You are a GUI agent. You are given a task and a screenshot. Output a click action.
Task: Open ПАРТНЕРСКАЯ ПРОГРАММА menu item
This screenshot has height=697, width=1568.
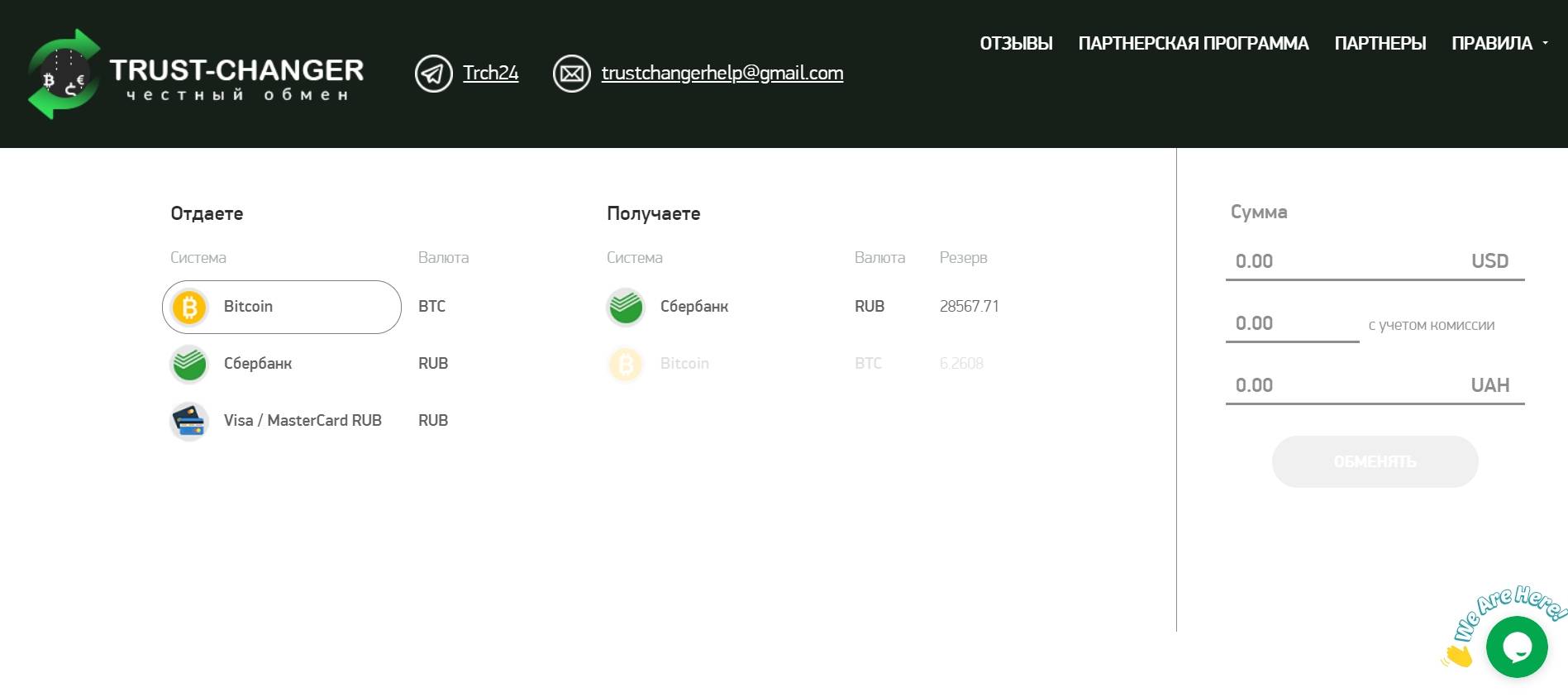coord(1194,44)
